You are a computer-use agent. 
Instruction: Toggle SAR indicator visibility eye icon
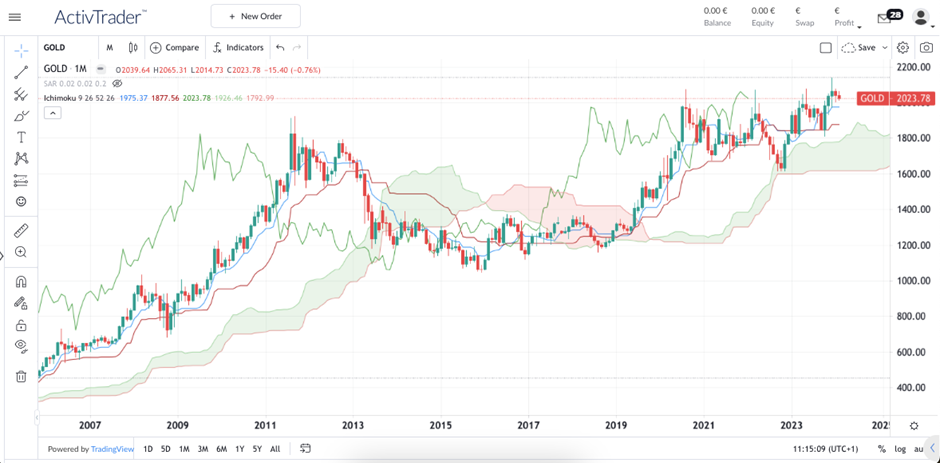[117, 84]
